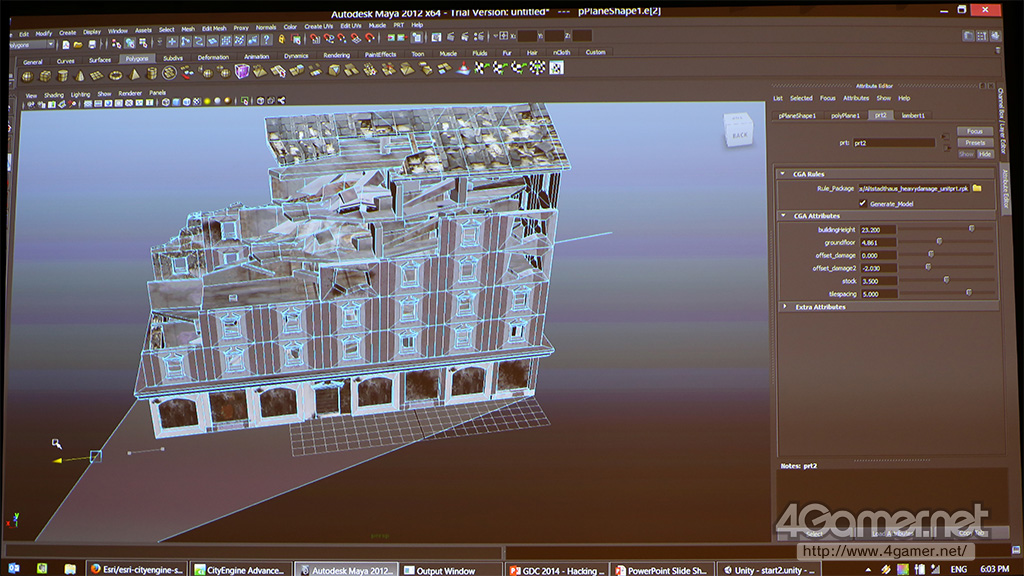Click the Presets button
The height and width of the screenshot is (576, 1024).
[975, 143]
